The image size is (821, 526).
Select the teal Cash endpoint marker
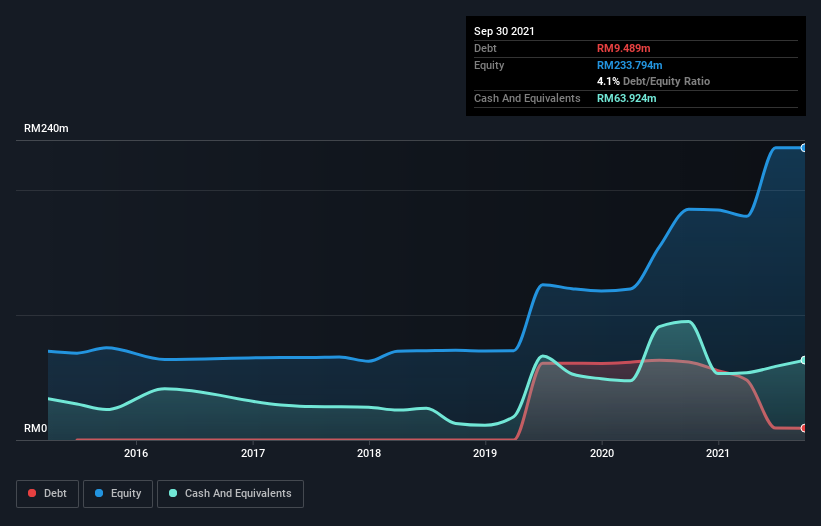(804, 360)
